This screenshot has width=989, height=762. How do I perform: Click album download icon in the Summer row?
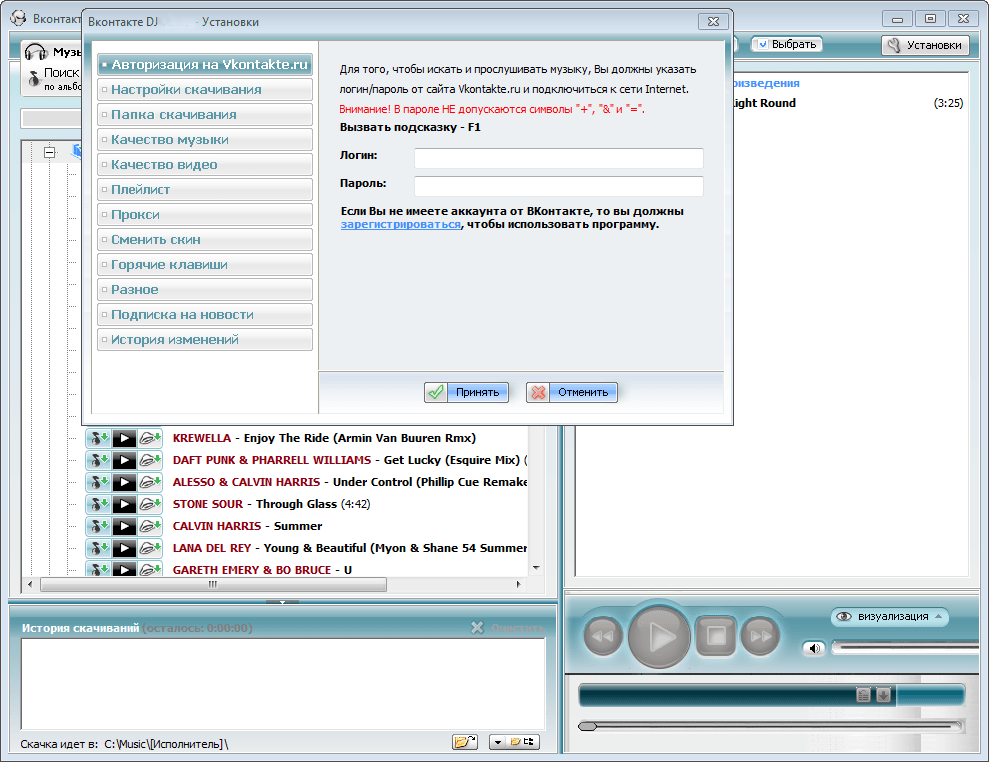[150, 526]
